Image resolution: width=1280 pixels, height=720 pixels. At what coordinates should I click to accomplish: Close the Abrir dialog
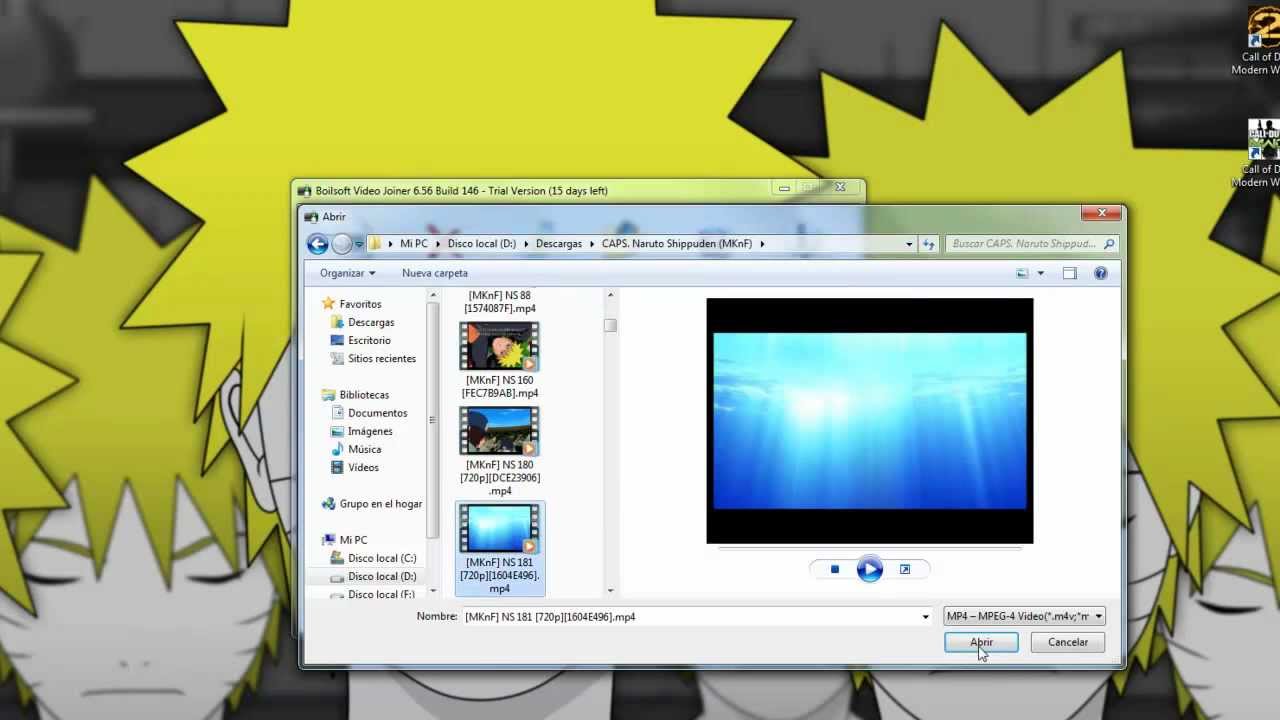click(1101, 213)
